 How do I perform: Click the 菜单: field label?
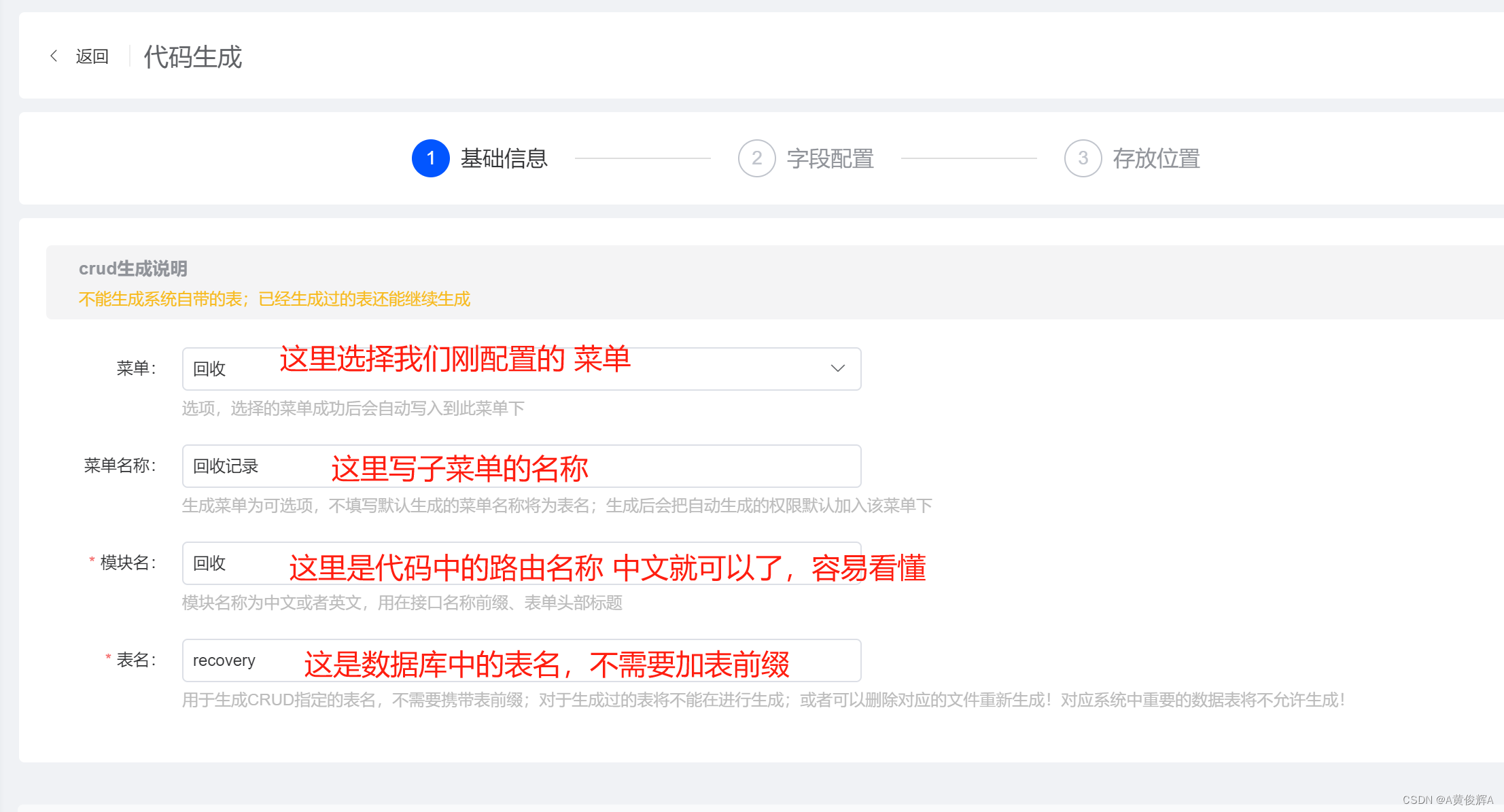[137, 368]
